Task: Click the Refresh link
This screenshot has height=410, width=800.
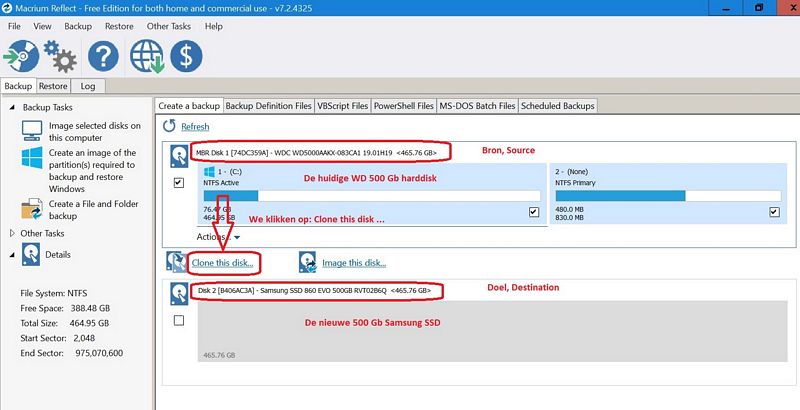Action: click(x=195, y=126)
